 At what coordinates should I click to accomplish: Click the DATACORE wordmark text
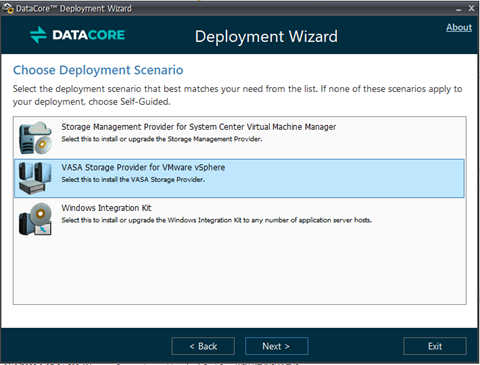[x=89, y=35]
